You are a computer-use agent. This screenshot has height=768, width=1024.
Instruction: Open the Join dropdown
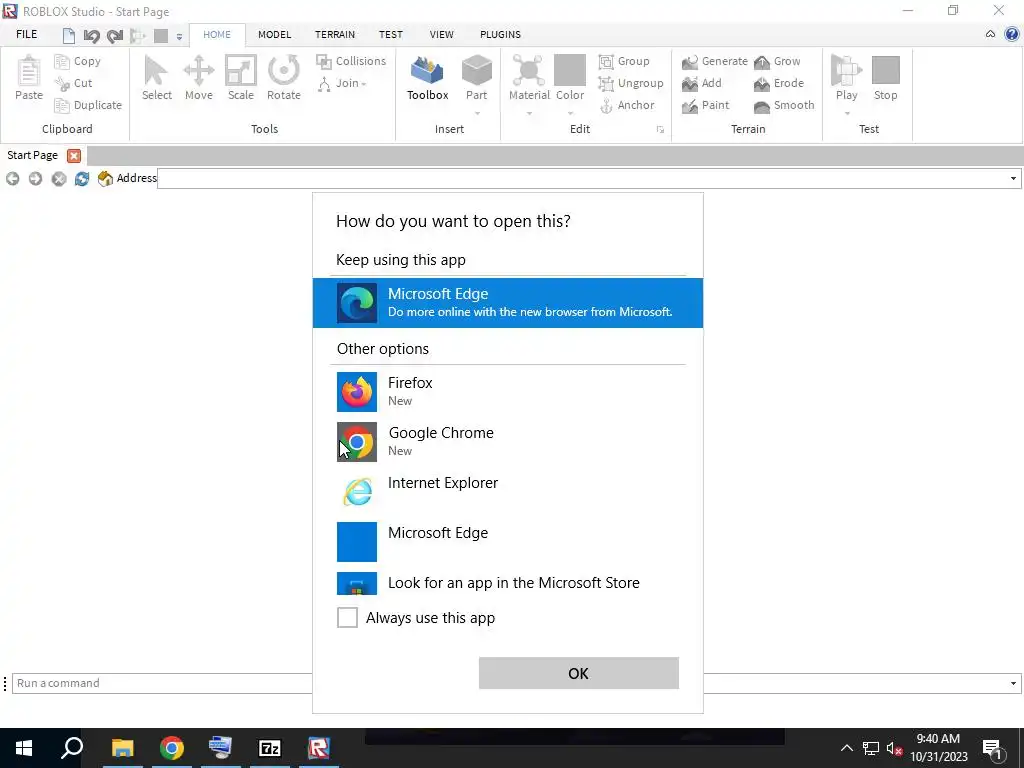click(342, 84)
